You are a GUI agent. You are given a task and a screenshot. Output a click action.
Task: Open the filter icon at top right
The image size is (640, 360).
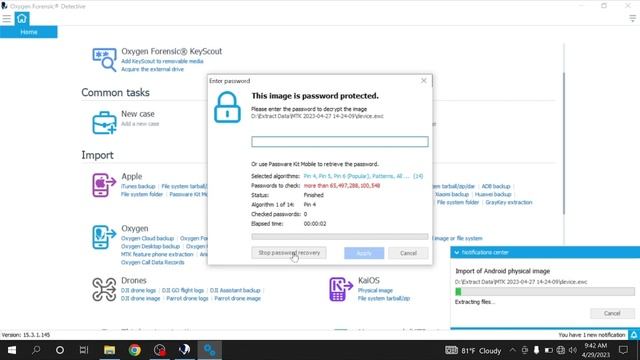(x=632, y=19)
